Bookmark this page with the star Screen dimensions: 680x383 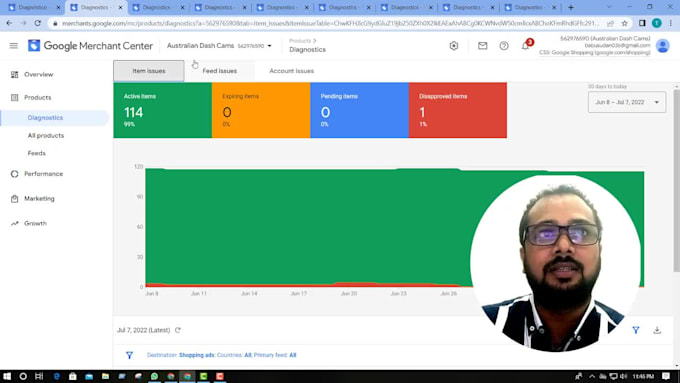click(x=624, y=23)
